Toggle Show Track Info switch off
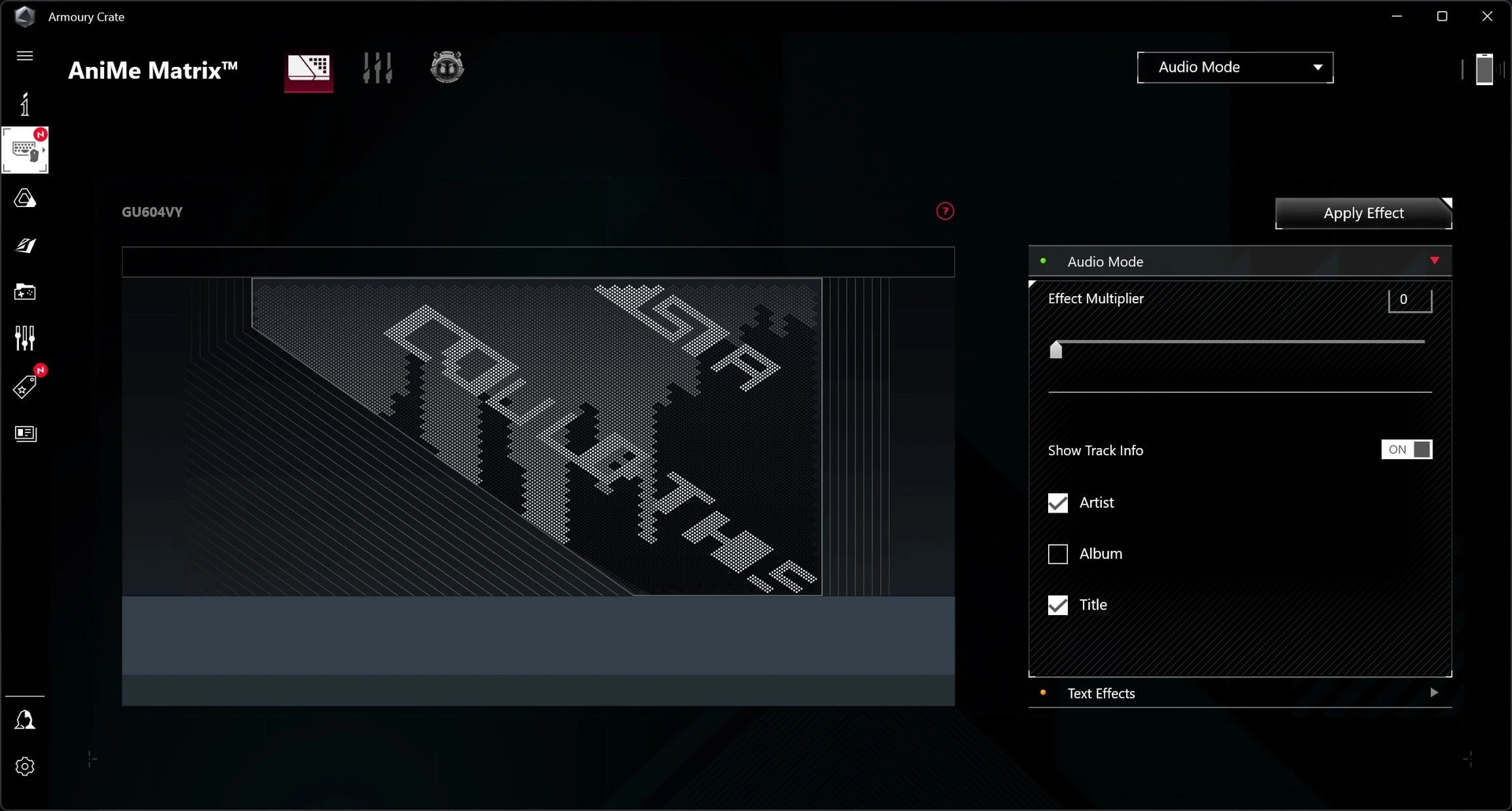The height and width of the screenshot is (811, 1512). coord(1406,450)
